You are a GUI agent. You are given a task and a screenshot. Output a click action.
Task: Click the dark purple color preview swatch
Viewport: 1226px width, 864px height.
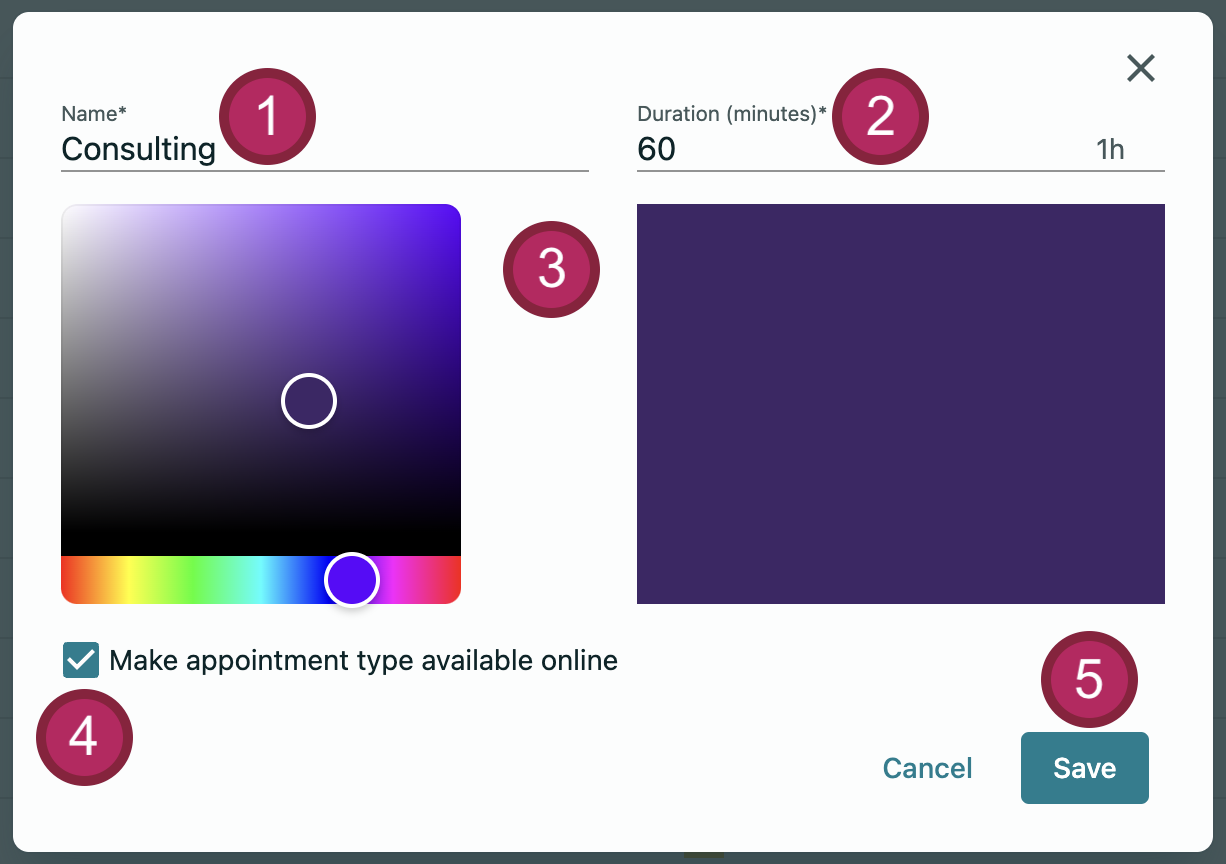900,403
